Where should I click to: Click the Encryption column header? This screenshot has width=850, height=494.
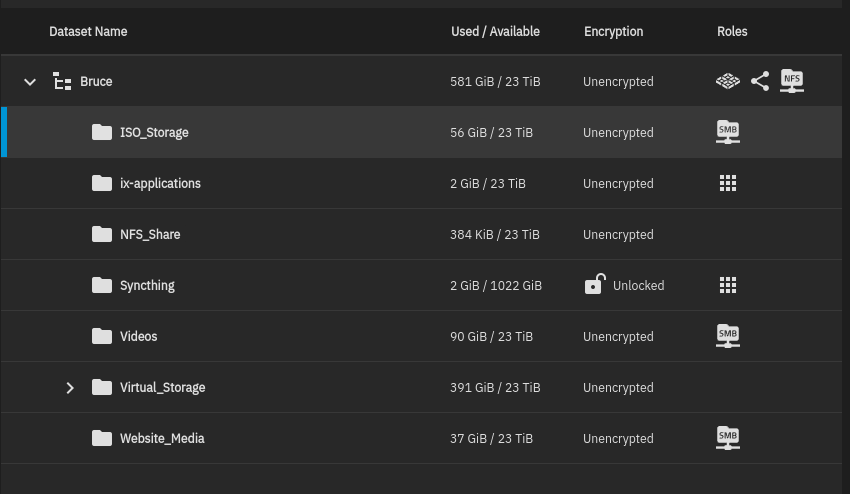(x=613, y=31)
